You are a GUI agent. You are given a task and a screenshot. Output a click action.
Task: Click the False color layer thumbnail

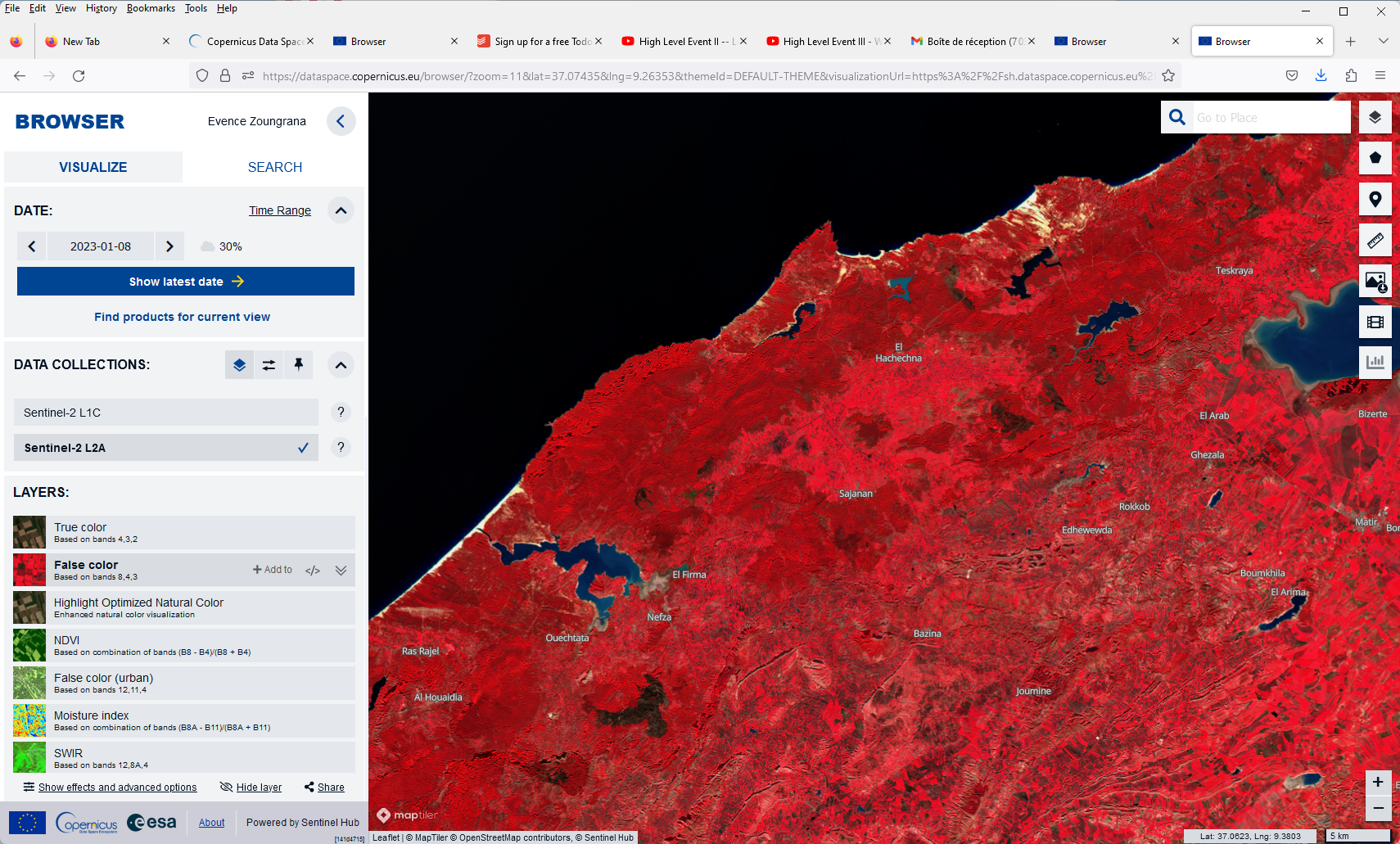pos(29,570)
